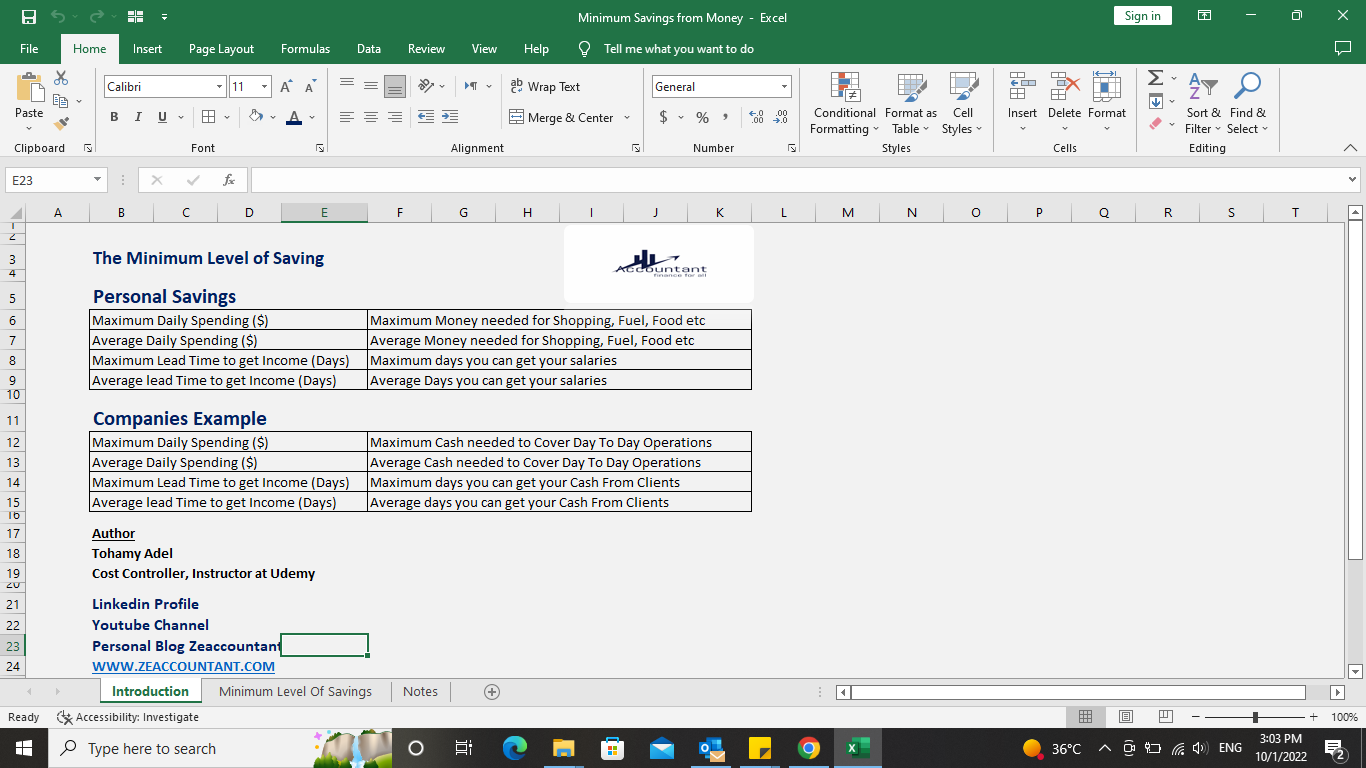Click the Sign in button
The height and width of the screenshot is (768, 1366).
pos(1142,16)
